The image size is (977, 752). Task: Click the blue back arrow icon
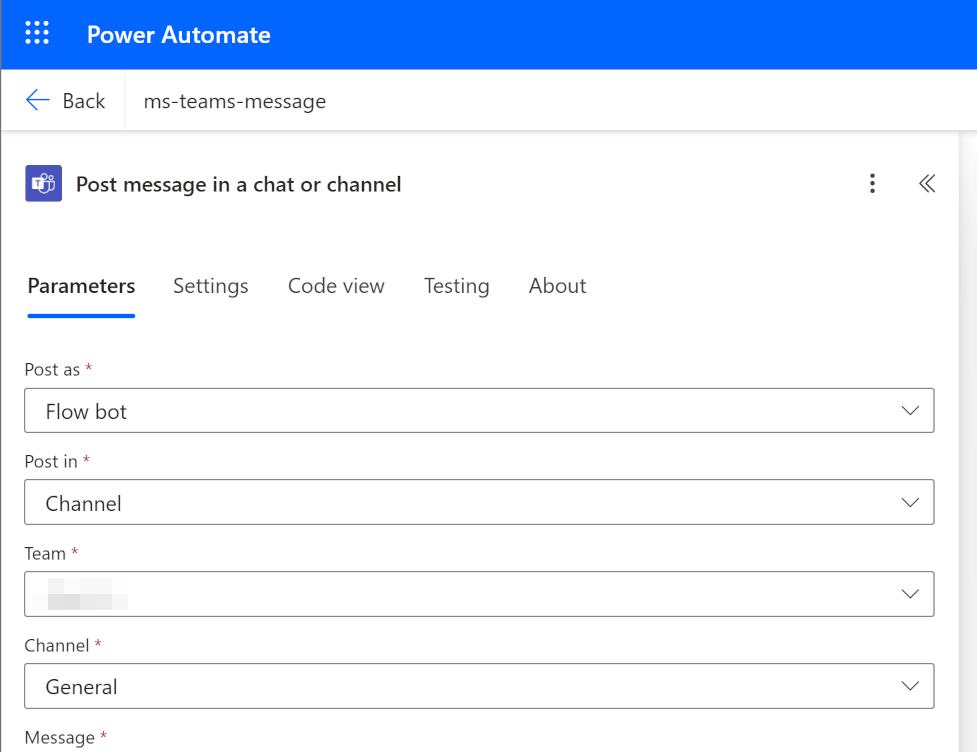click(x=37, y=100)
